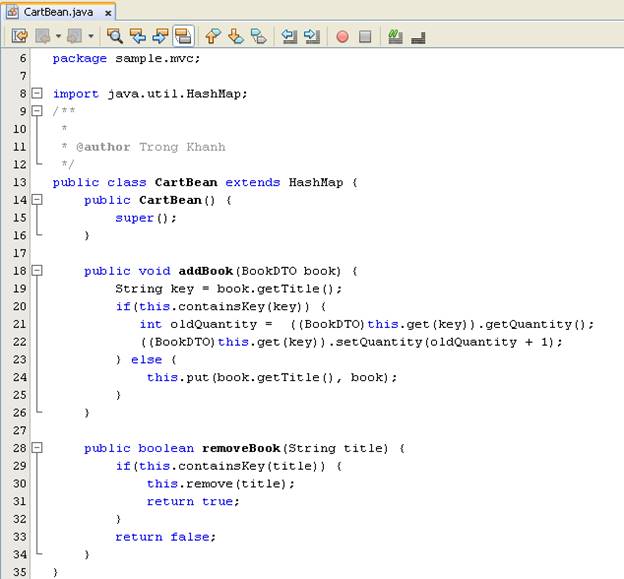This screenshot has width=624, height=579.
Task: Click 'sample.mvc;' package name
Action: [x=158, y=58]
